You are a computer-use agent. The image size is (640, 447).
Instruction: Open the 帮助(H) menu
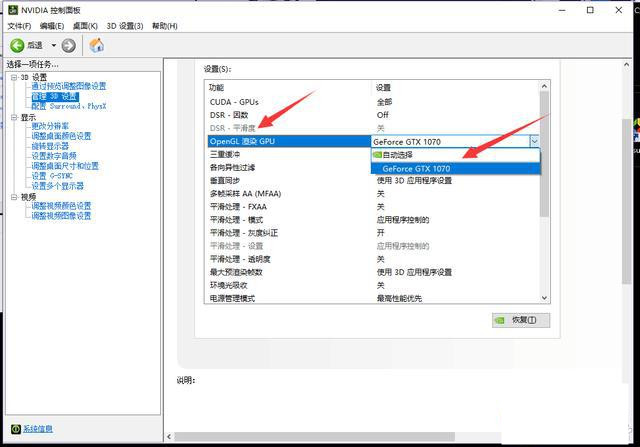pyautogui.click(x=164, y=26)
